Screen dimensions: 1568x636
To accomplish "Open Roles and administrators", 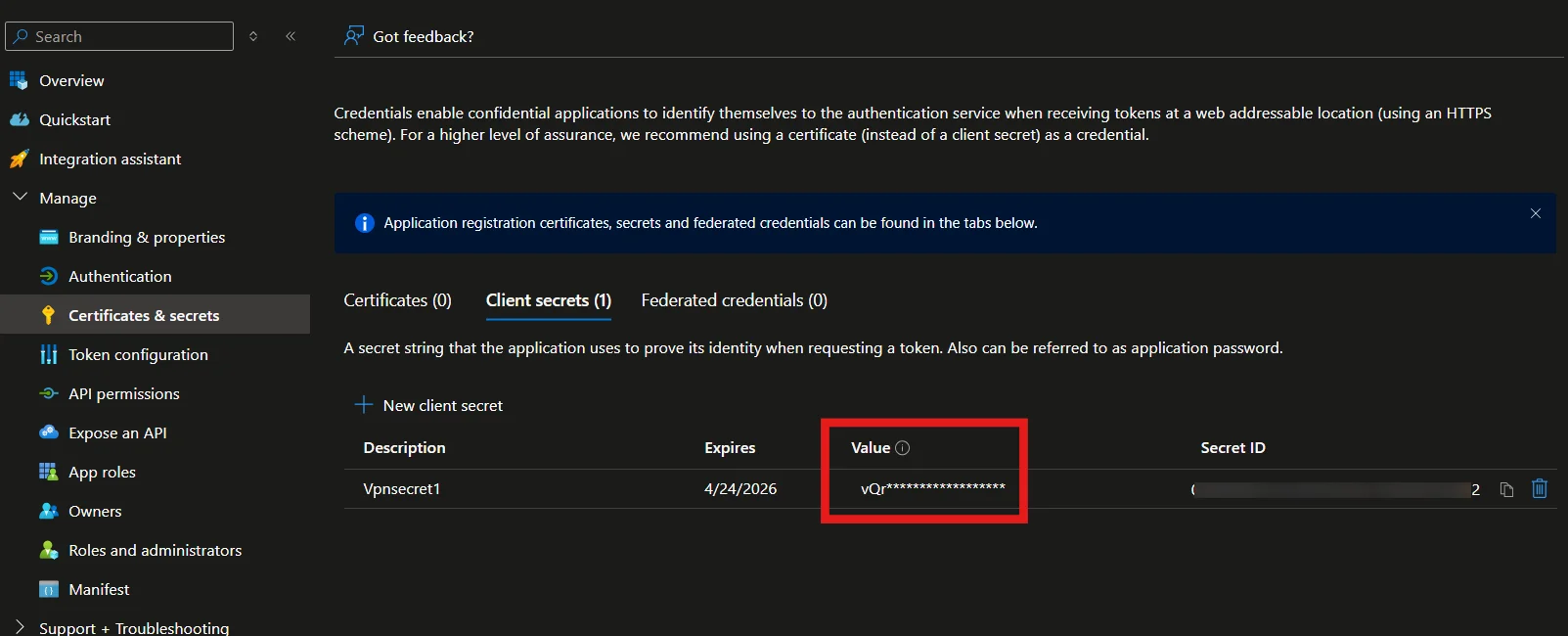I will pos(155,550).
